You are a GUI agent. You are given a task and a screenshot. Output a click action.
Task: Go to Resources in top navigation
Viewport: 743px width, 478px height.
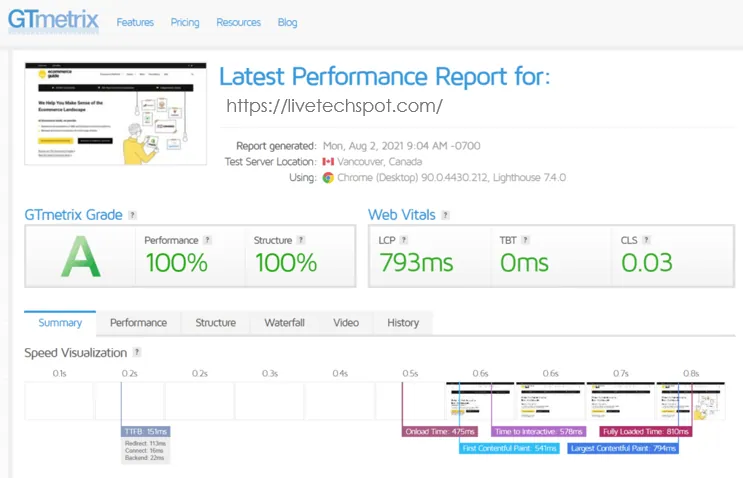(x=238, y=22)
